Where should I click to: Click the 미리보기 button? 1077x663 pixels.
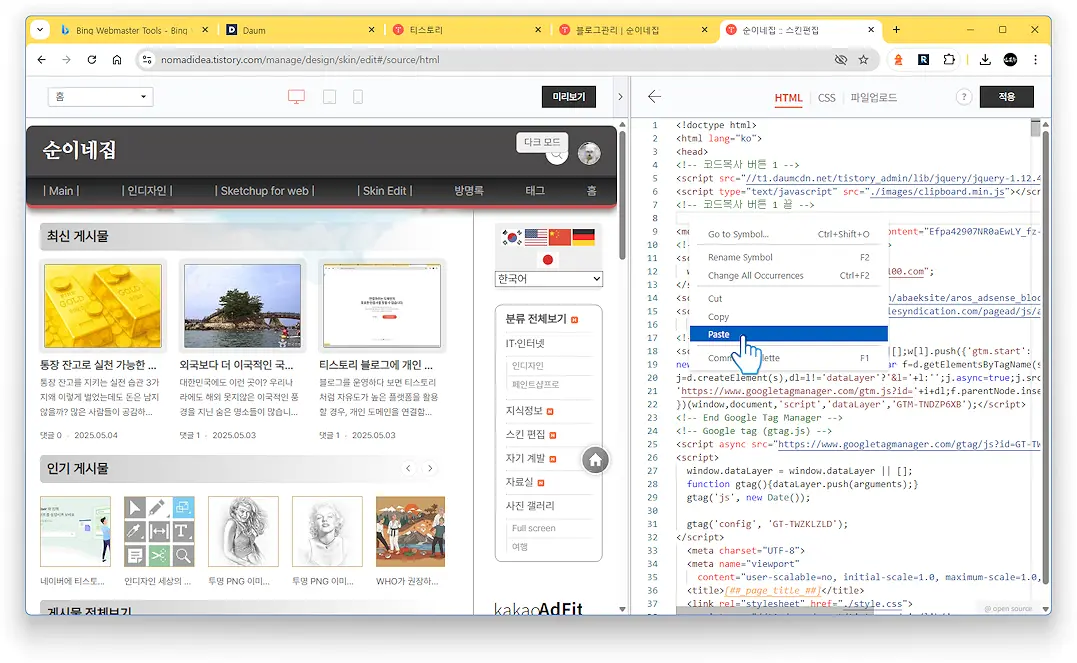point(569,97)
